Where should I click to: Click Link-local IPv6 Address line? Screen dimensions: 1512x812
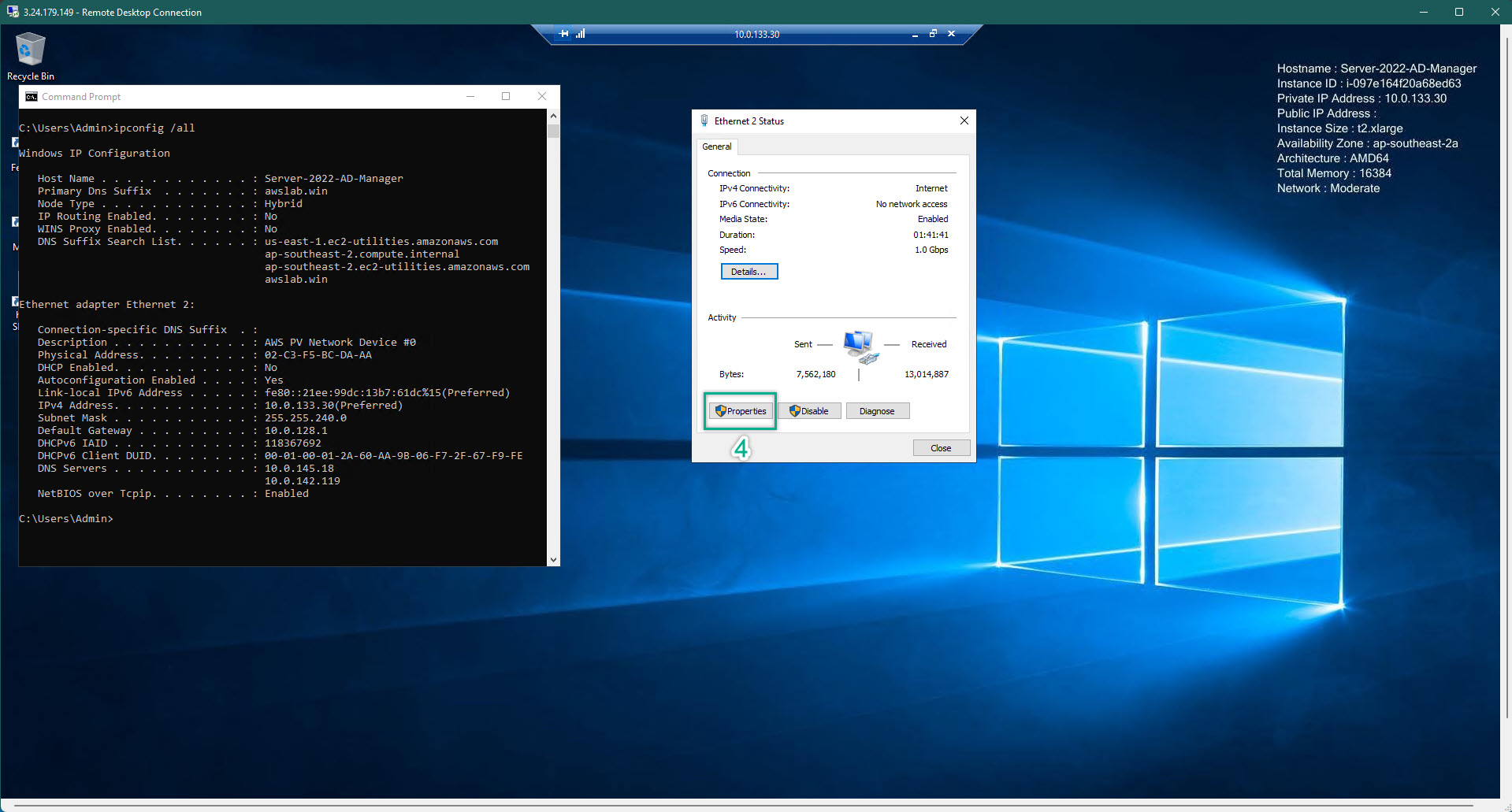pyautogui.click(x=273, y=393)
